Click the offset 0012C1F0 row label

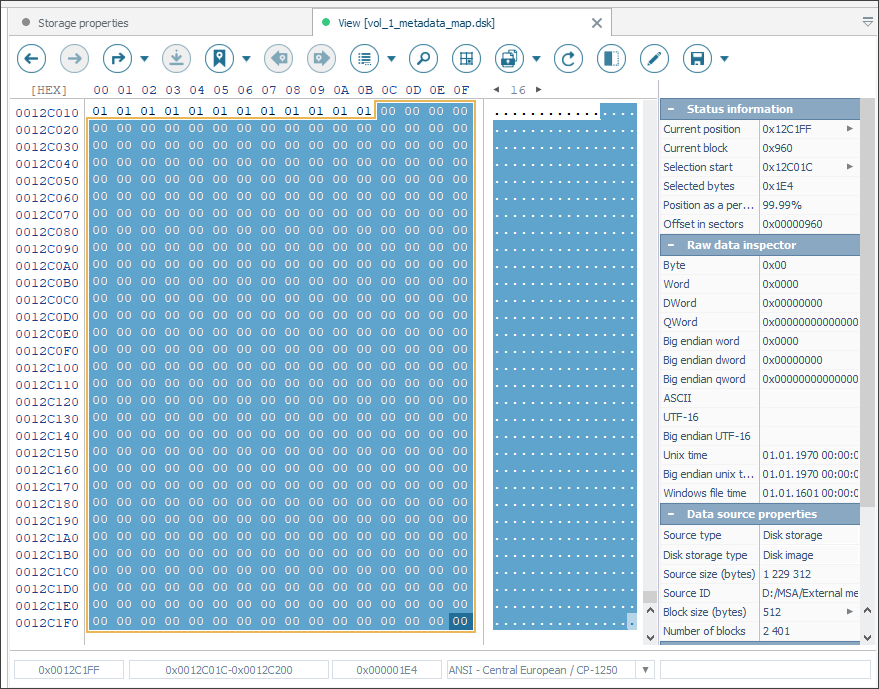(47, 623)
